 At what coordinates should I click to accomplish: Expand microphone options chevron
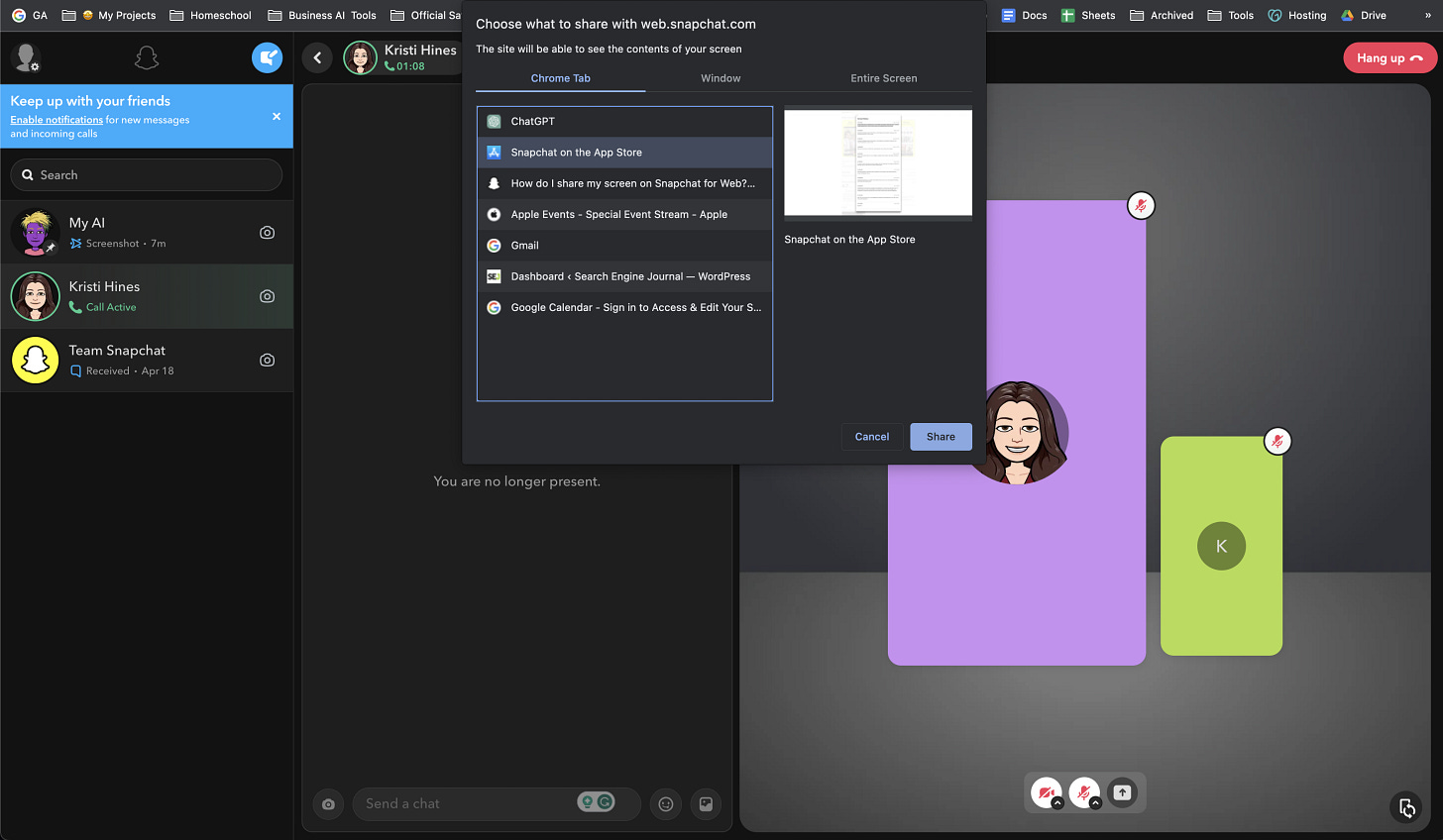pyautogui.click(x=1095, y=802)
